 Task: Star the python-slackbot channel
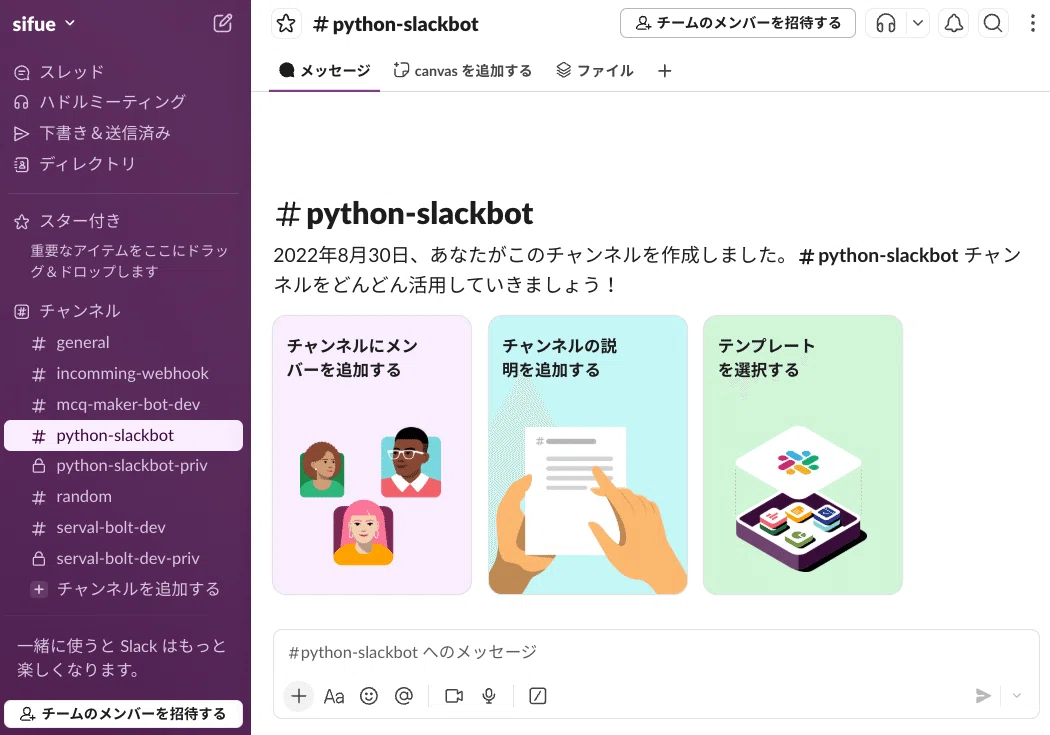click(286, 23)
